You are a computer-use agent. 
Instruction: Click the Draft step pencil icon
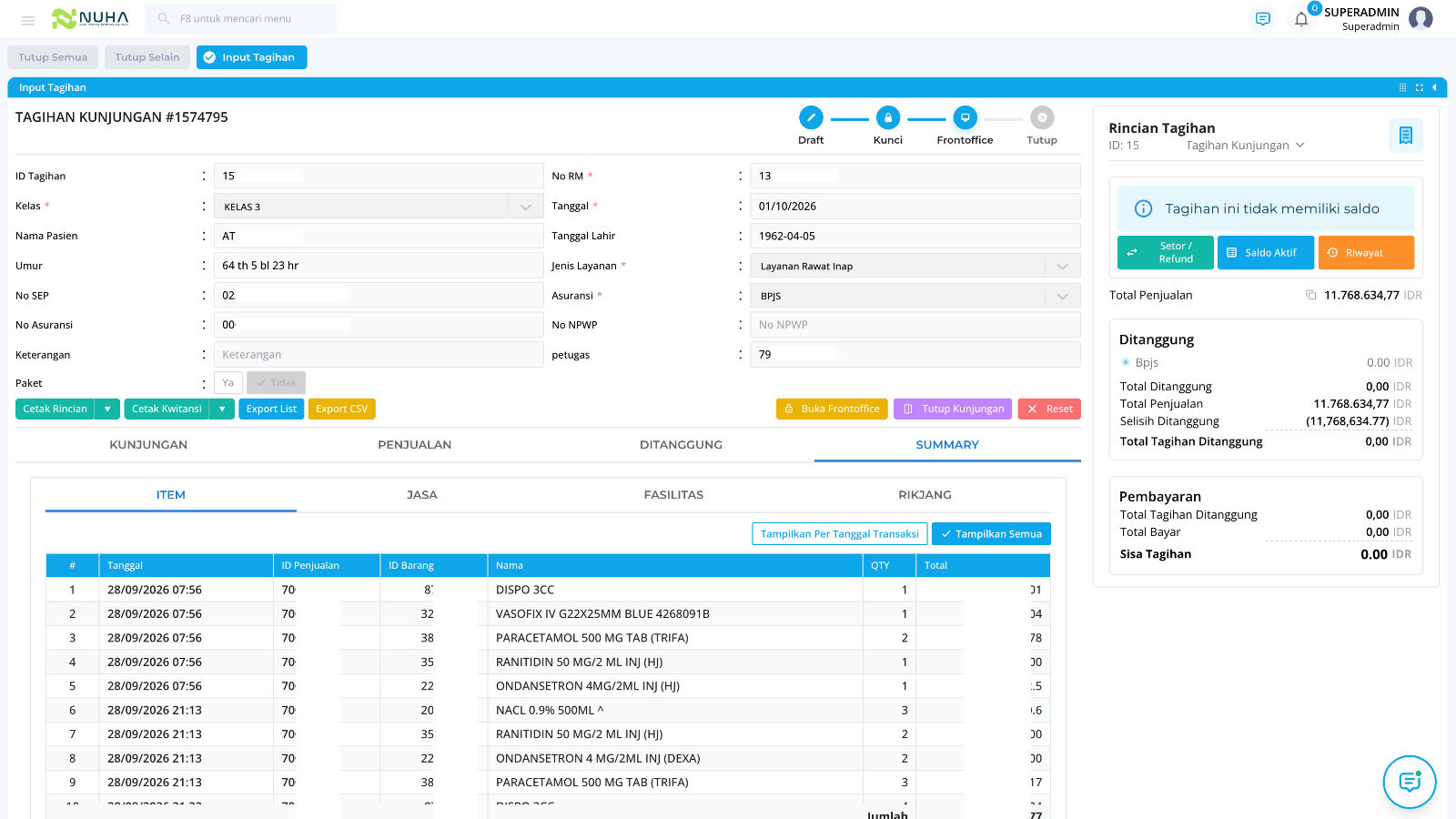coord(811,117)
